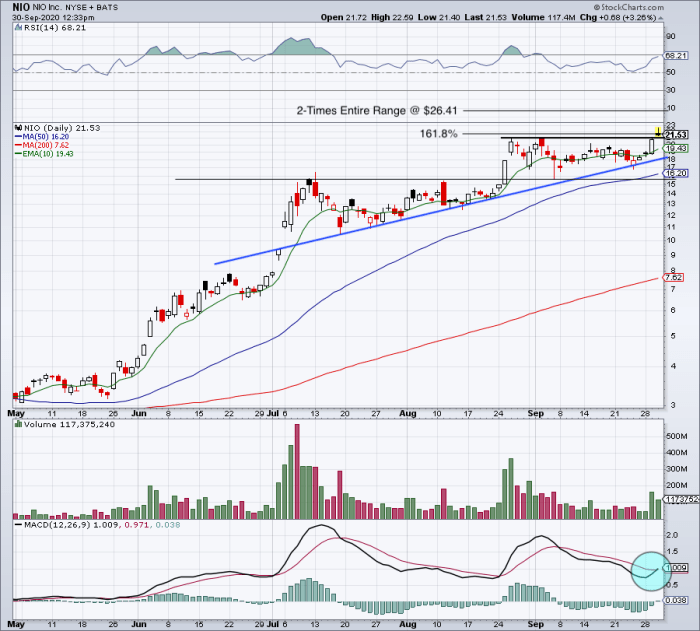Click the red MA(200) legend line marker

pyautogui.click(x=18, y=145)
